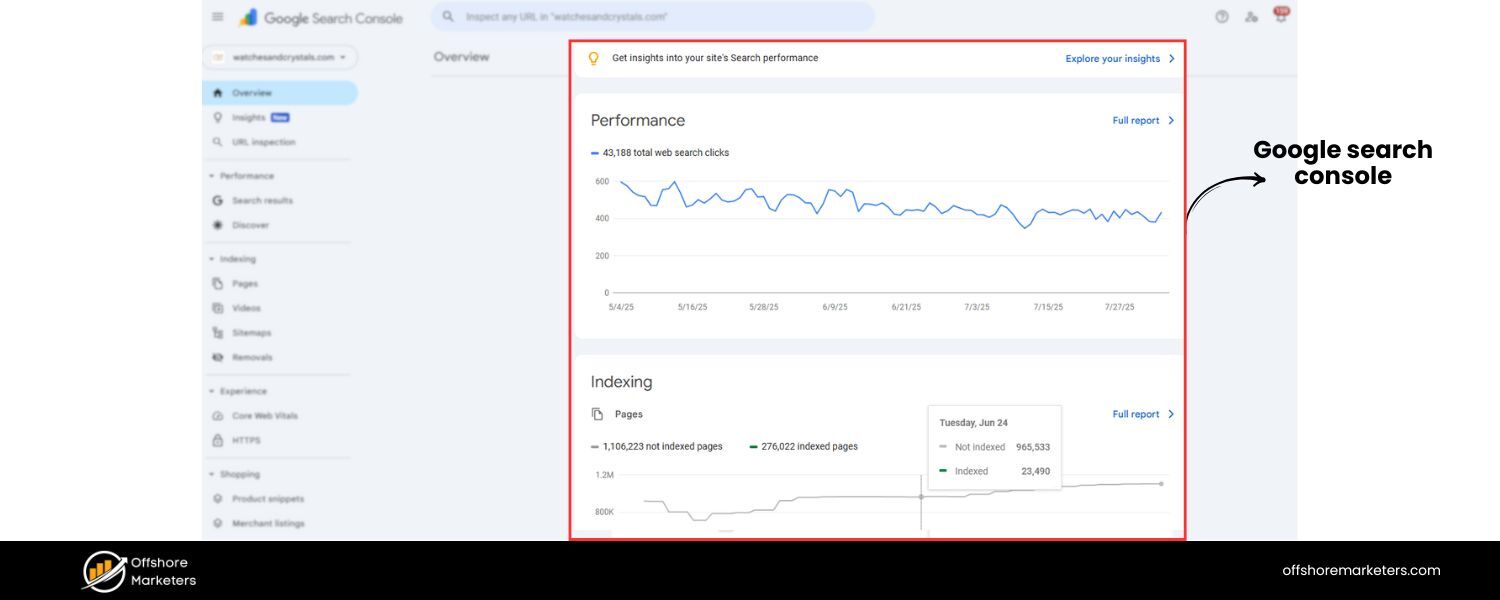
Task: Click the HTTPS lock icon
Action: point(217,440)
